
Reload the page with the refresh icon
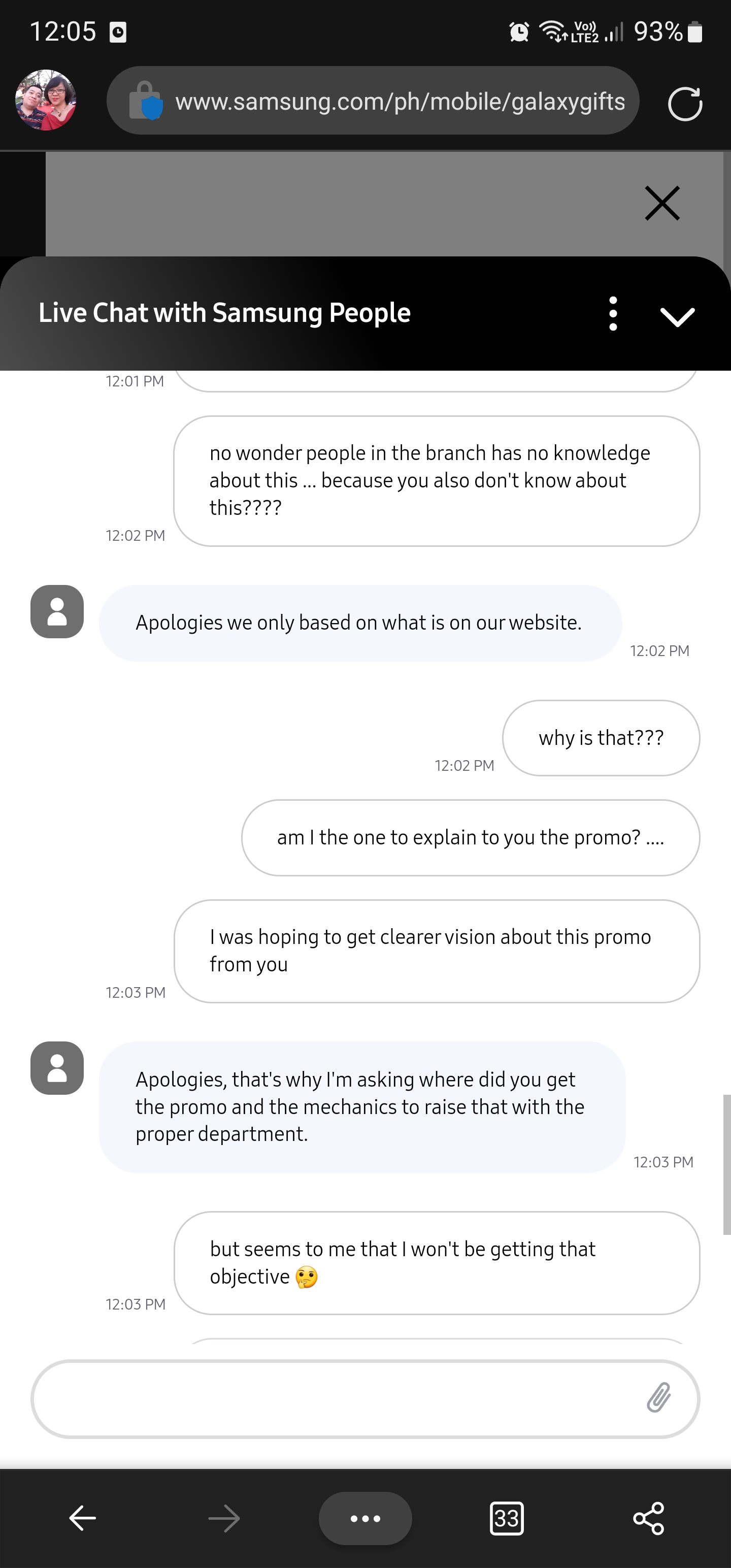tap(685, 104)
